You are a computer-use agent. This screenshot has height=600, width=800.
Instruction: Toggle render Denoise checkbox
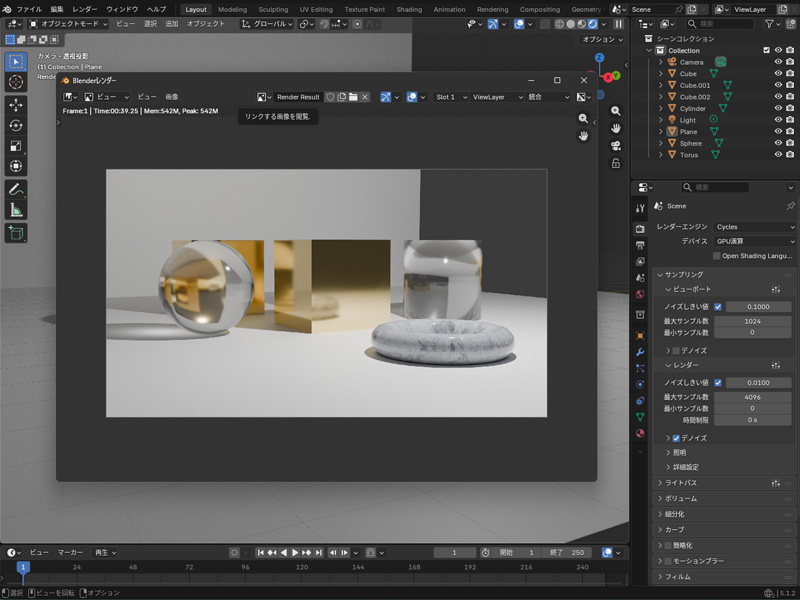coord(676,438)
